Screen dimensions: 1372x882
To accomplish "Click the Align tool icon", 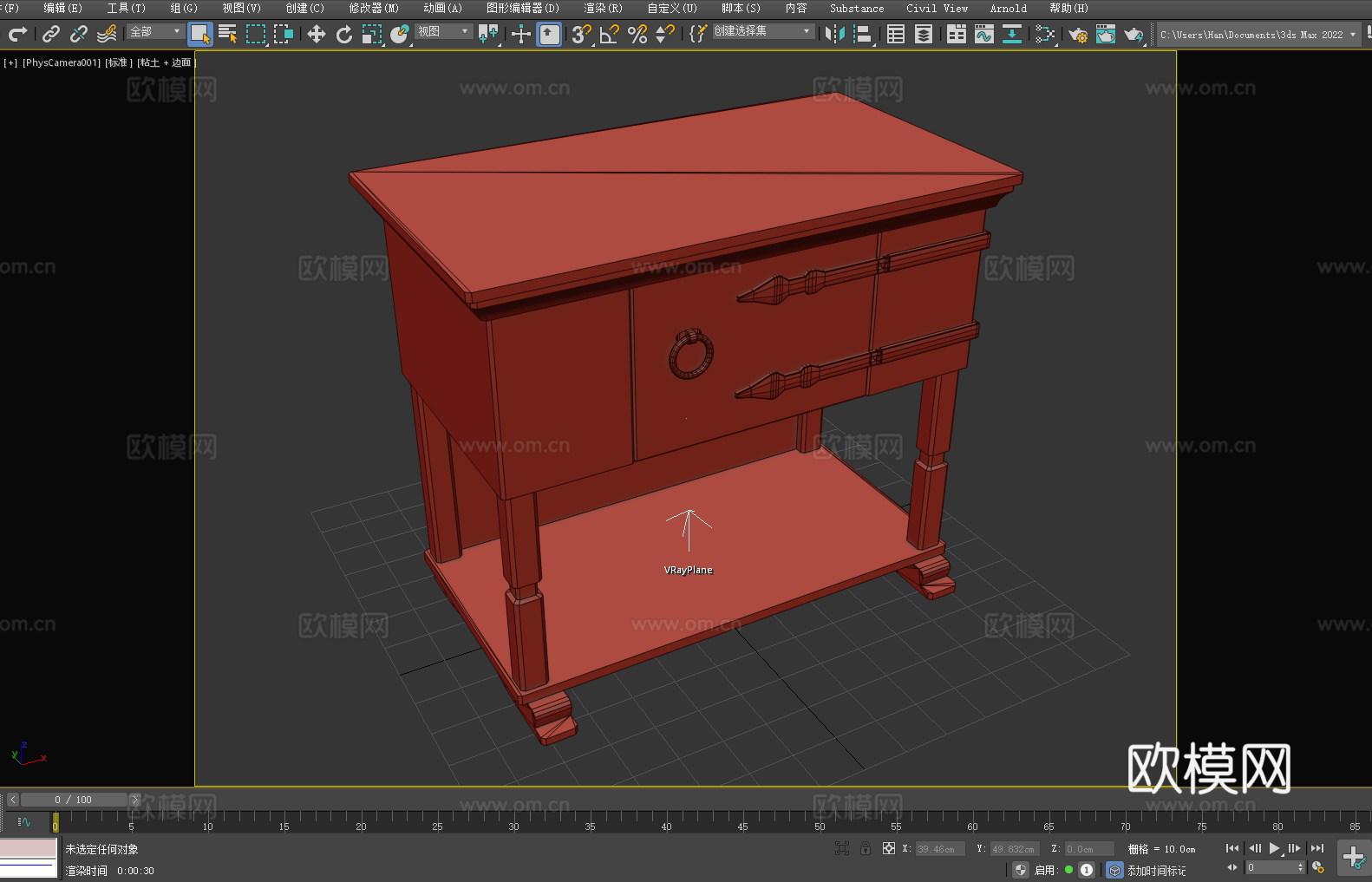I will click(x=863, y=34).
